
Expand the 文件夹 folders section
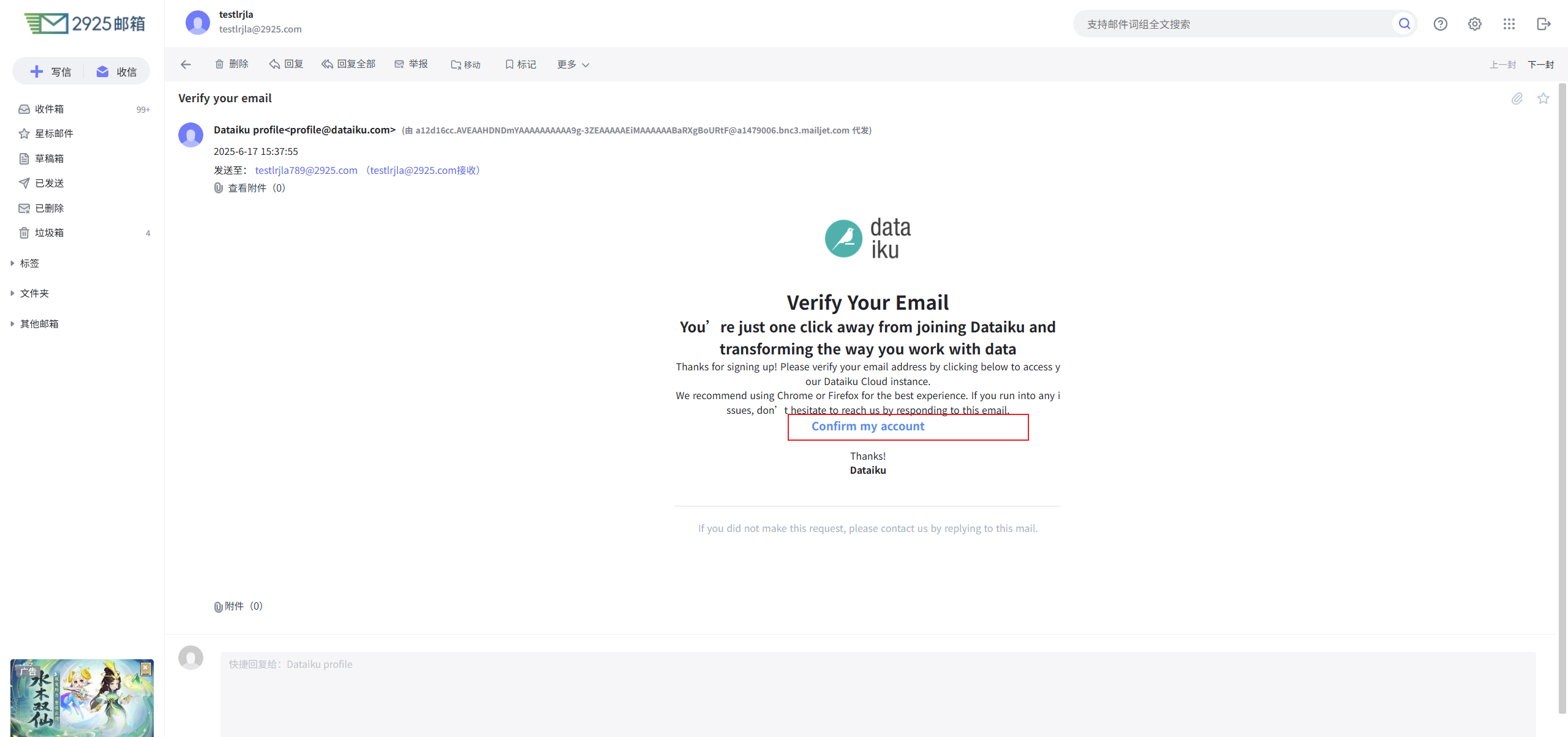29,293
